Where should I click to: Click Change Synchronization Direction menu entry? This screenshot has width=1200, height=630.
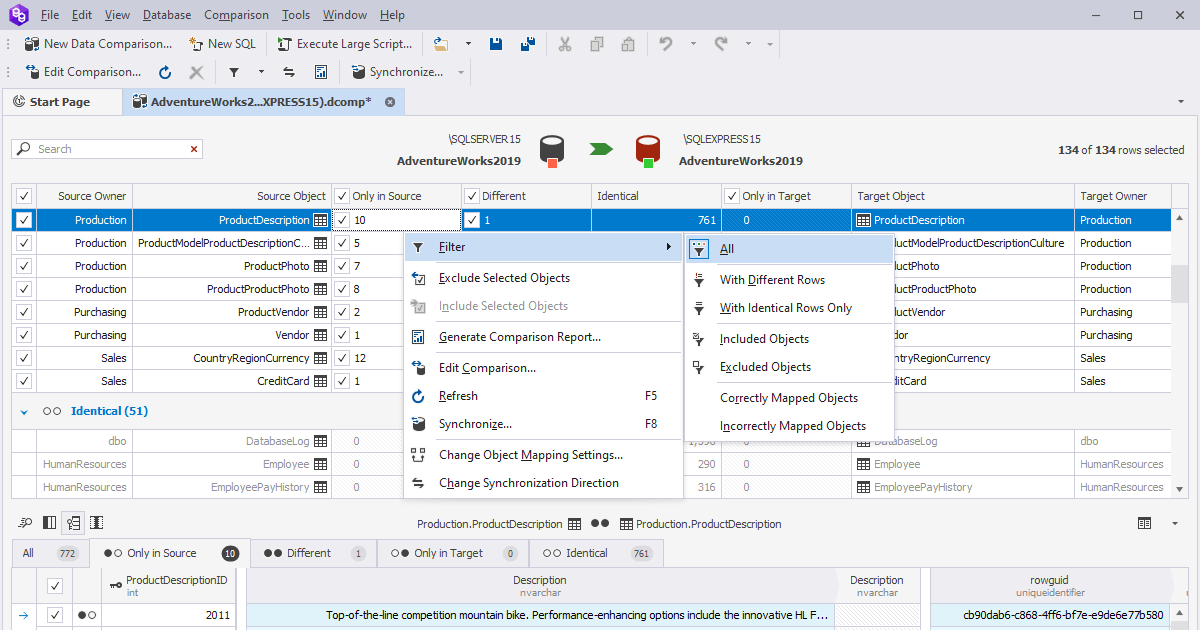pos(543,483)
